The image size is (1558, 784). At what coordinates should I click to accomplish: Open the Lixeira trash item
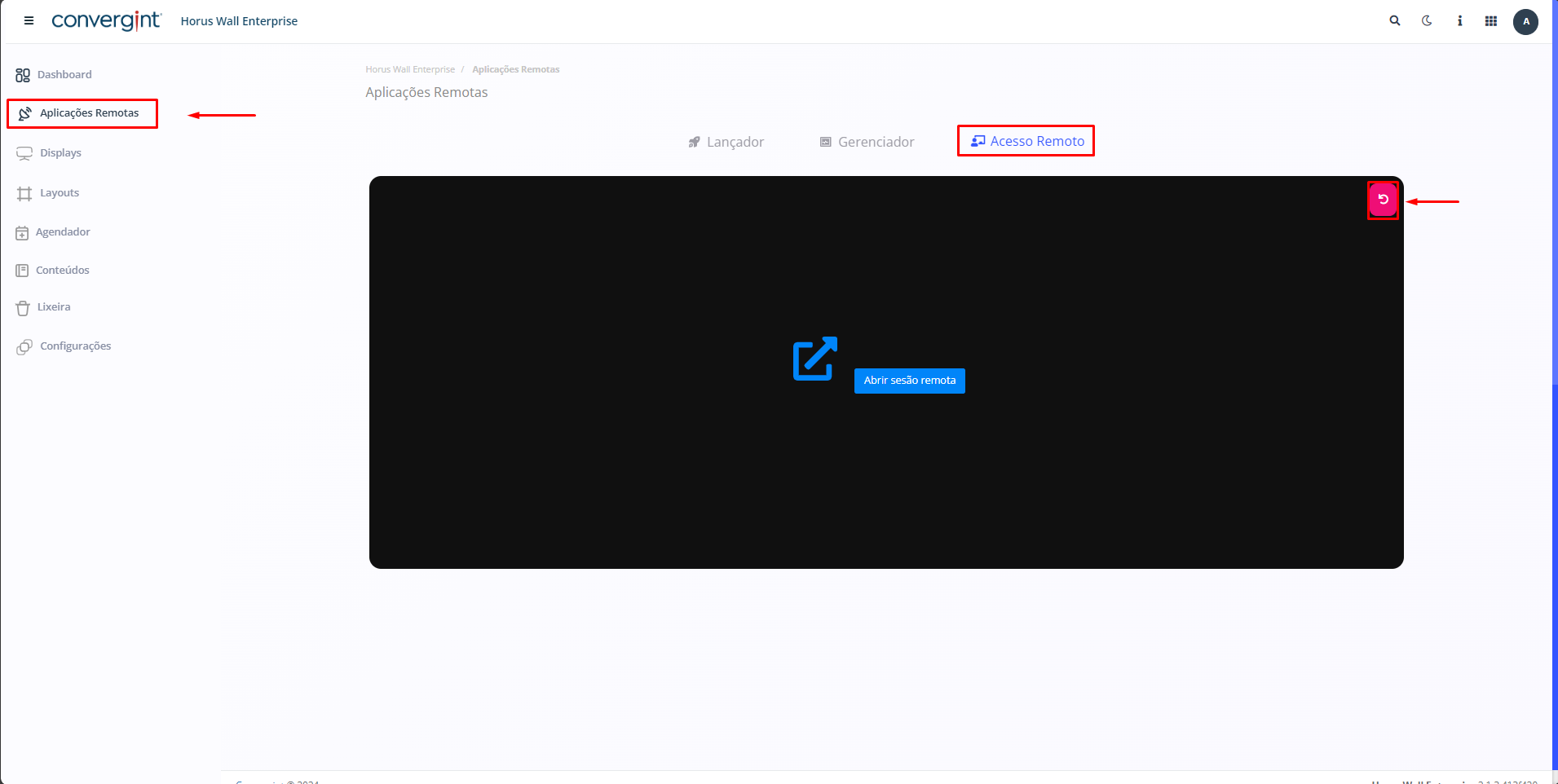[45, 307]
